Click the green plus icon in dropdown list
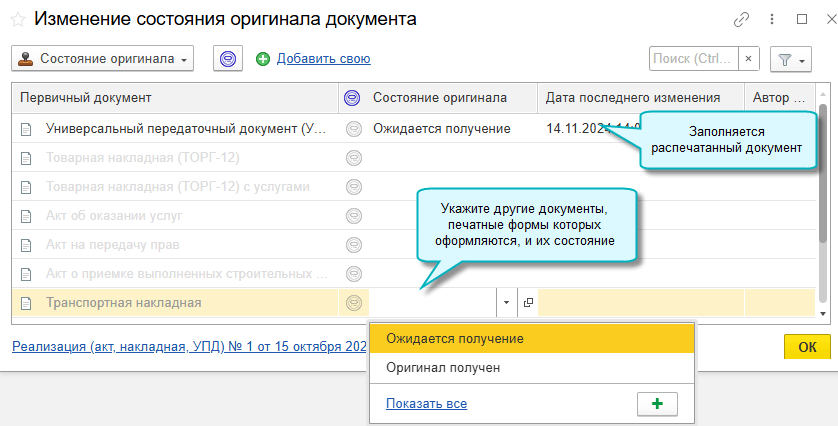This screenshot has width=838, height=426. (x=657, y=404)
